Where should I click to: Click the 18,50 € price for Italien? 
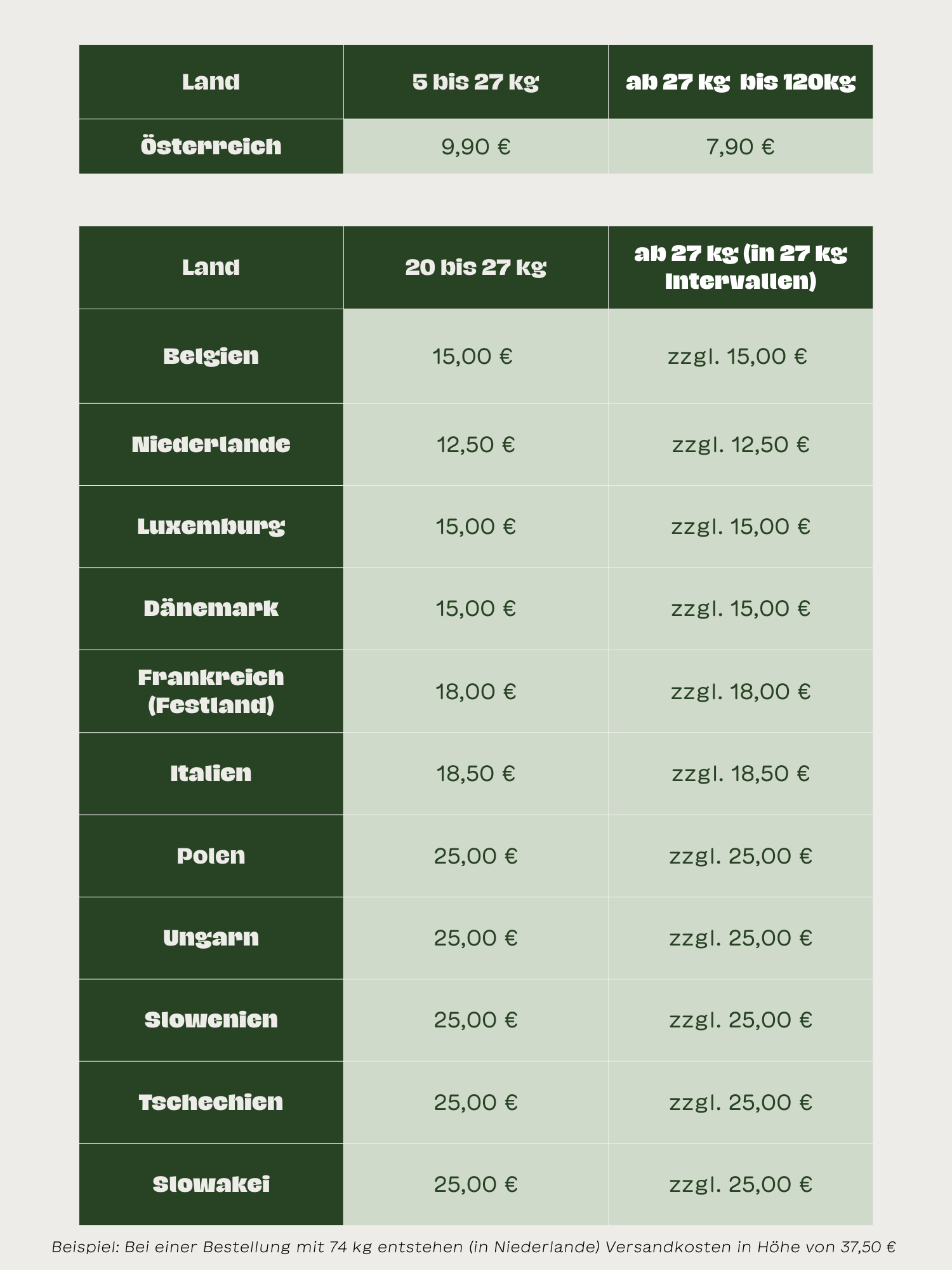click(x=475, y=773)
